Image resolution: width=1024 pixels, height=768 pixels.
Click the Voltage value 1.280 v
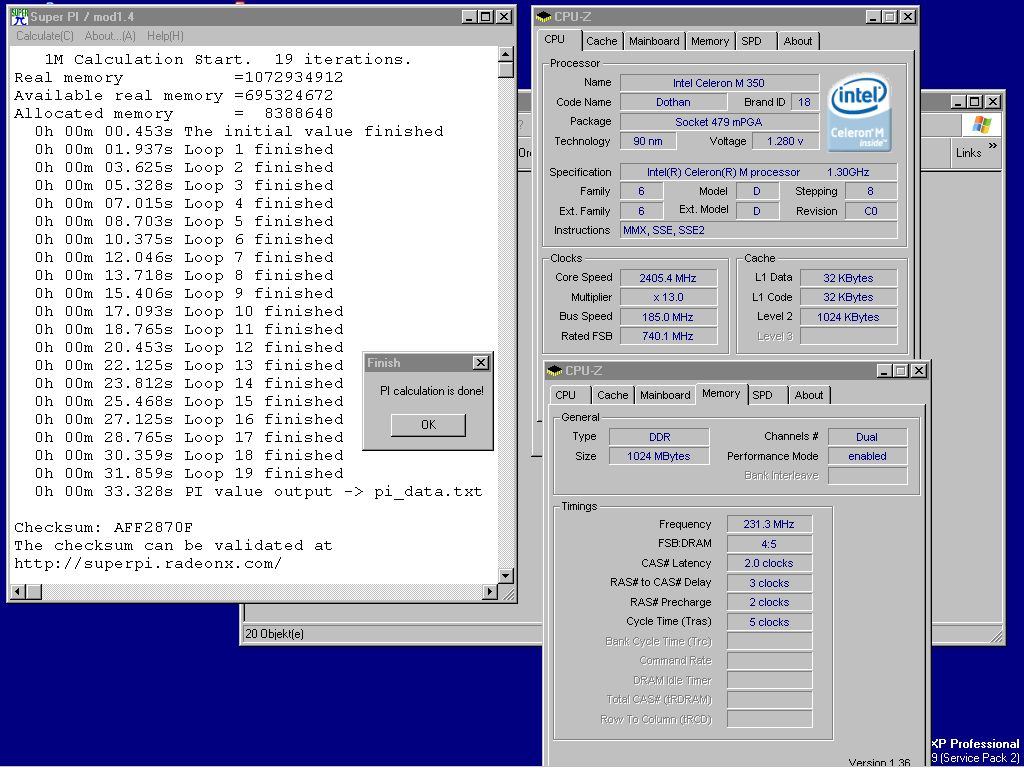785,141
